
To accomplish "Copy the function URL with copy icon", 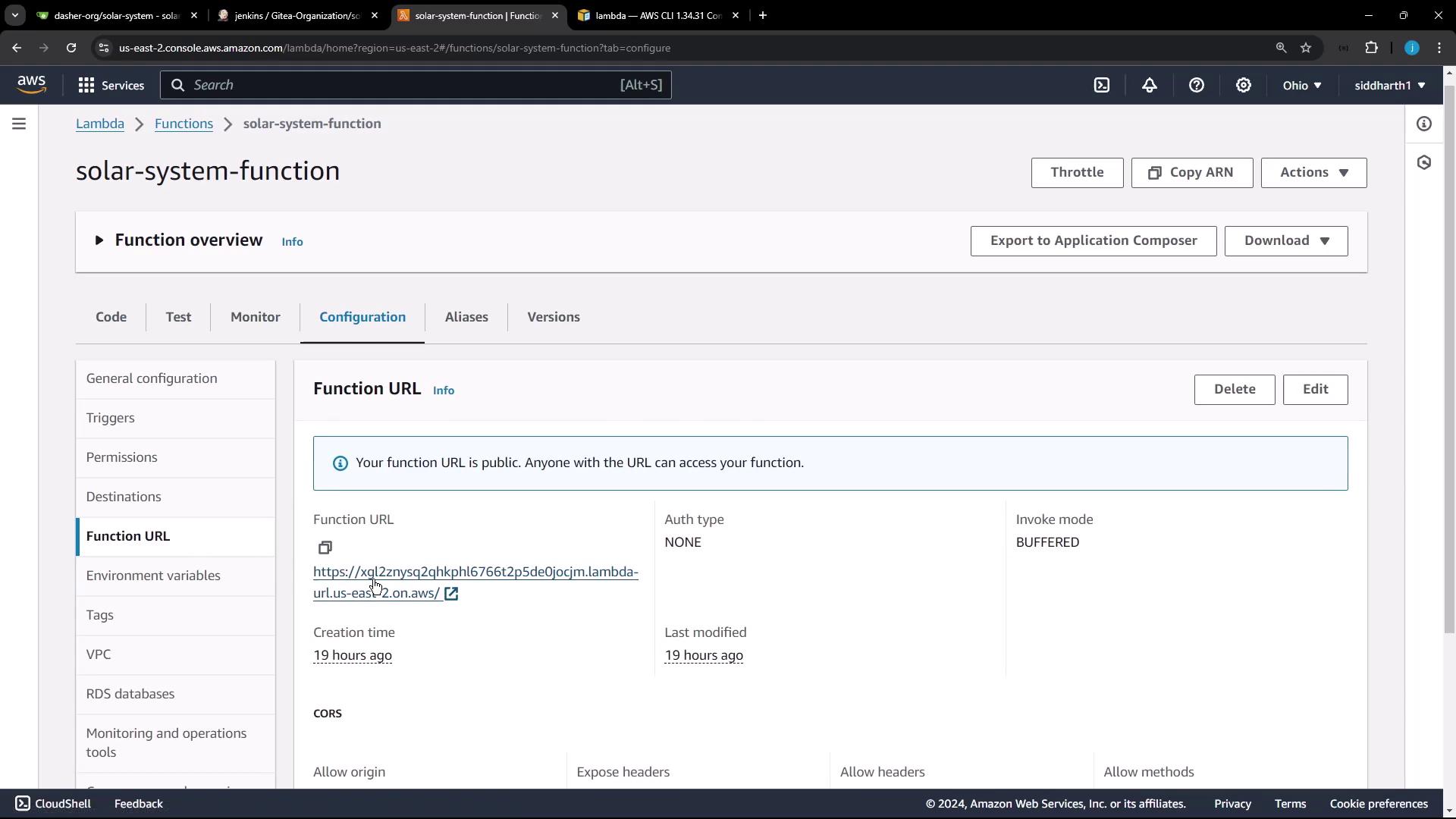I will pos(325,548).
